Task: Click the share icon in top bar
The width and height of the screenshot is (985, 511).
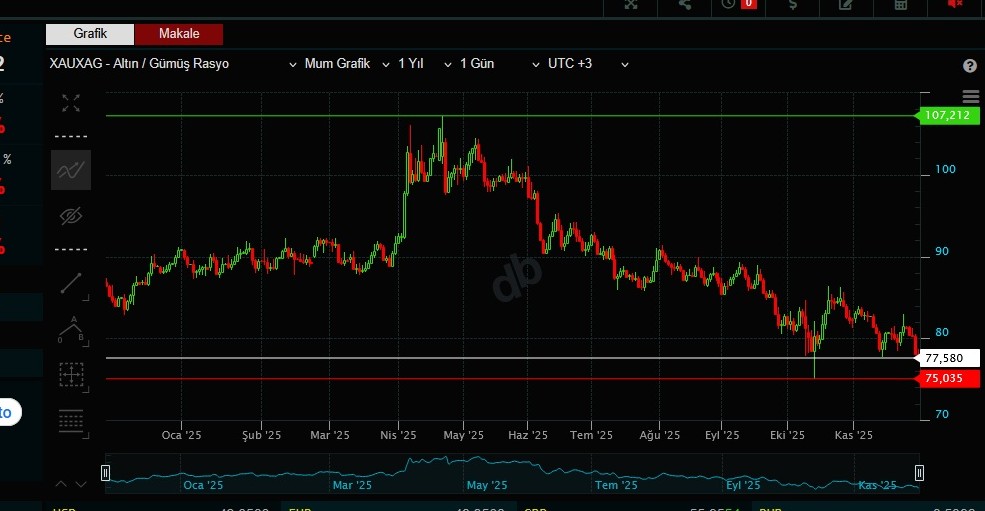Action: [x=685, y=4]
